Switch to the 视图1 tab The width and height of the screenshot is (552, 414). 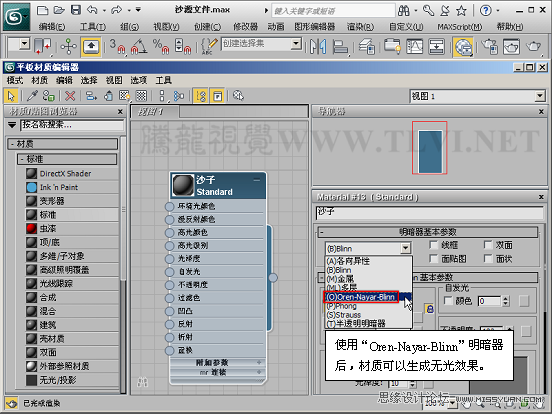pos(155,112)
